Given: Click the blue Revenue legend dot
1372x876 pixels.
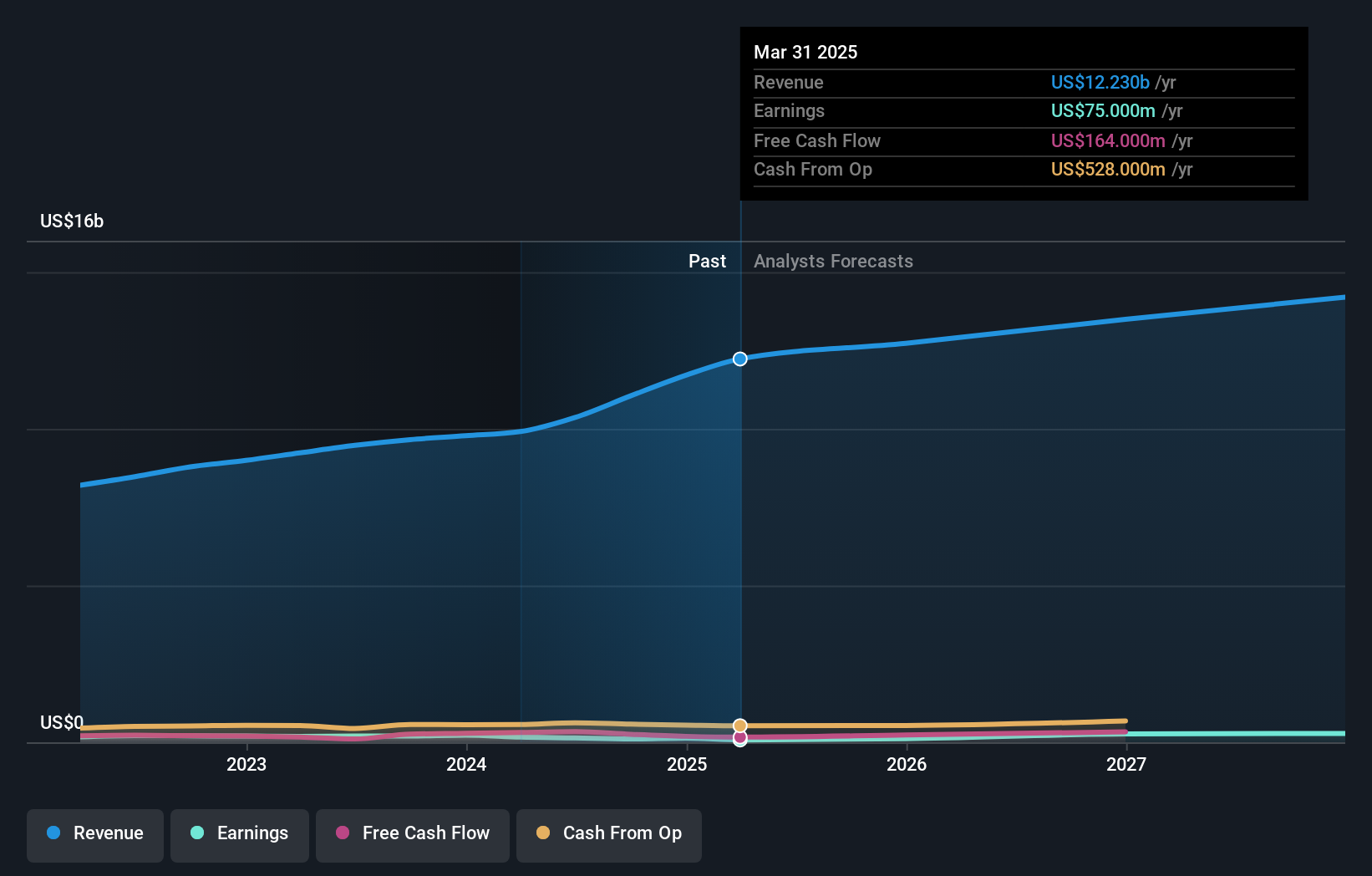Looking at the screenshot, I should point(52,833).
